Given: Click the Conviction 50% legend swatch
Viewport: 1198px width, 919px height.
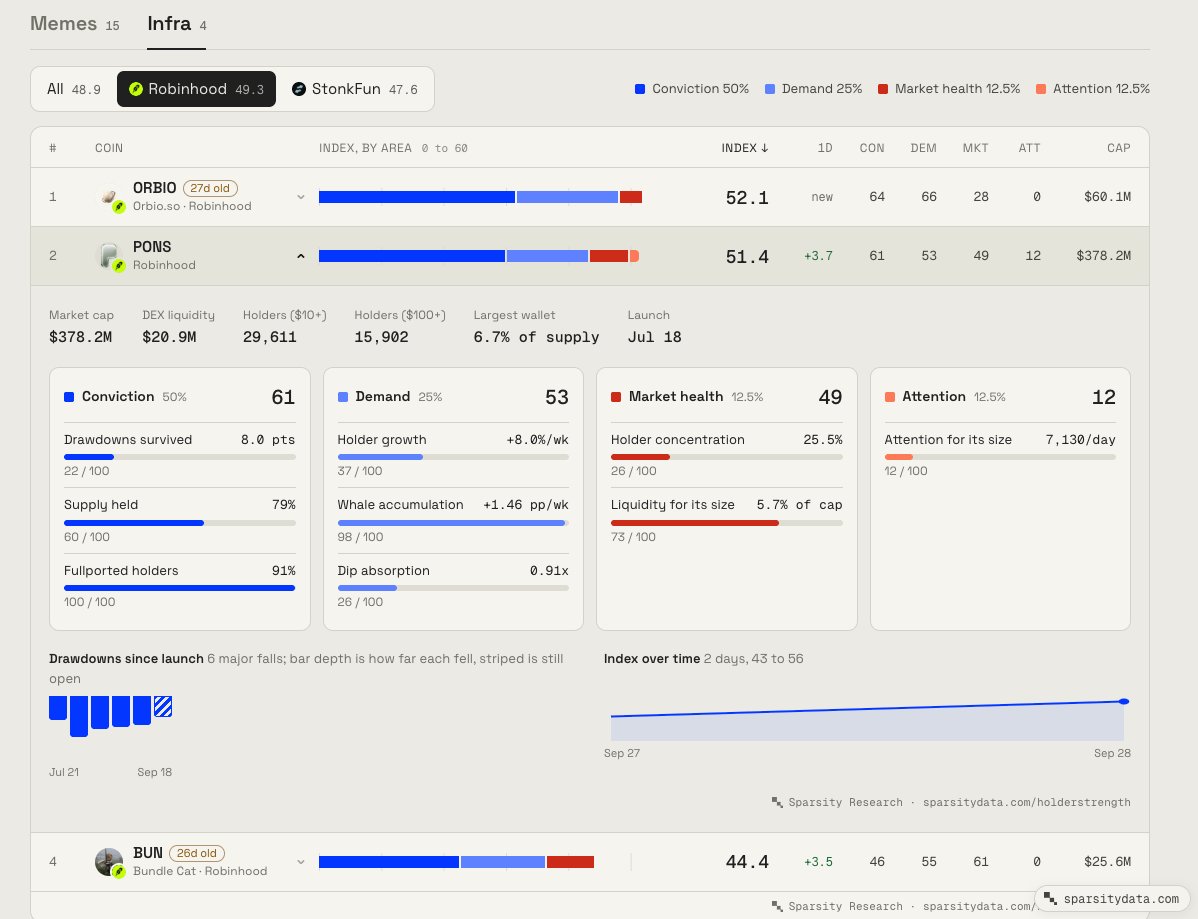Looking at the screenshot, I should [x=640, y=89].
